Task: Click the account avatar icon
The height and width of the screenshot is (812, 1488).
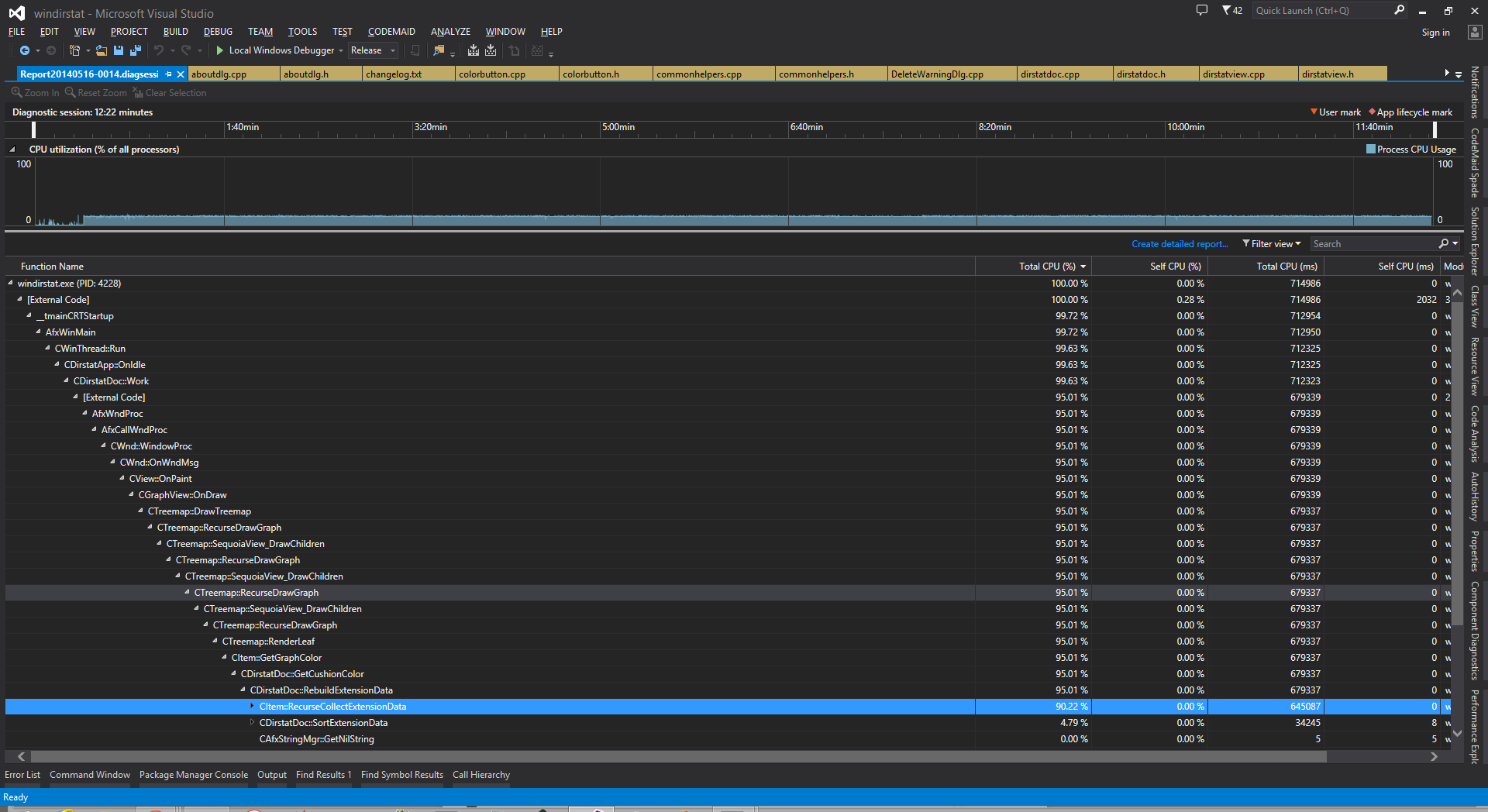Action: 1475,33
